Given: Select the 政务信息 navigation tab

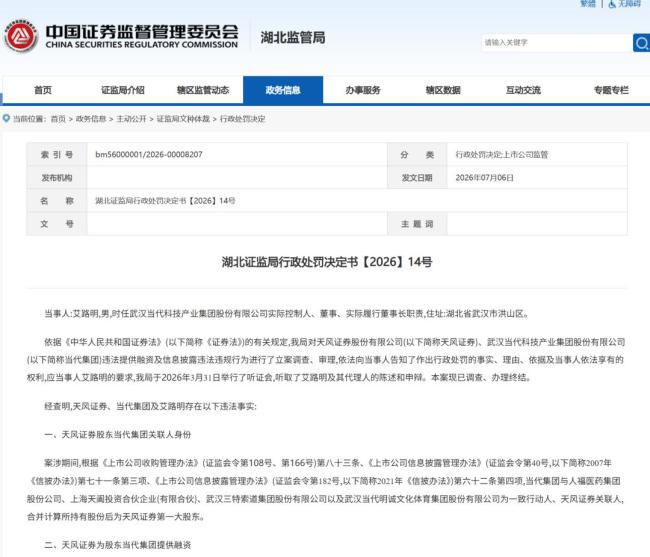Looking at the screenshot, I should pos(283,90).
